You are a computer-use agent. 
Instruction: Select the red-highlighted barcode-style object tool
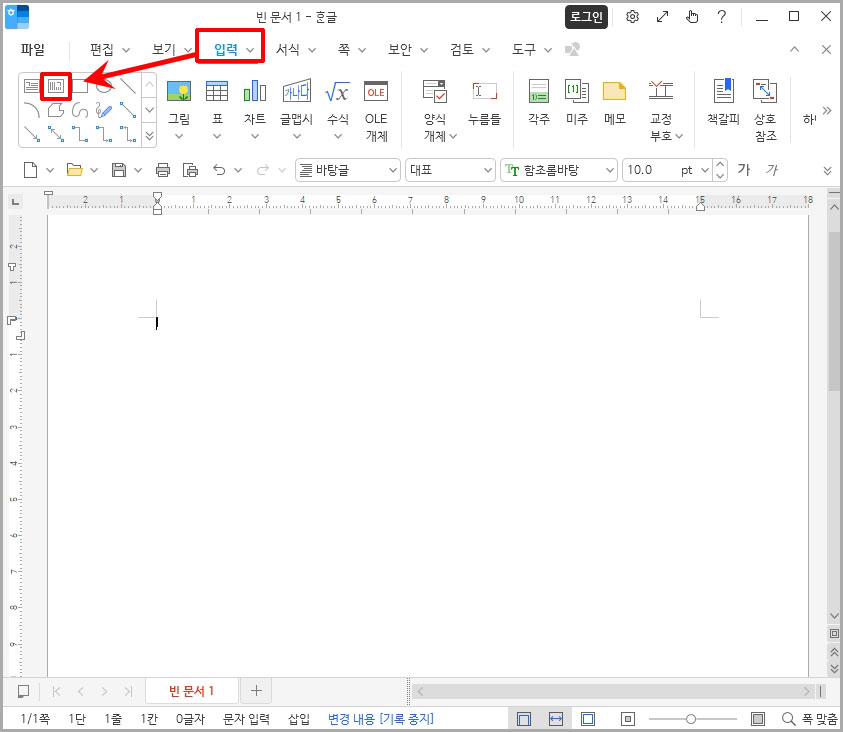tap(55, 86)
